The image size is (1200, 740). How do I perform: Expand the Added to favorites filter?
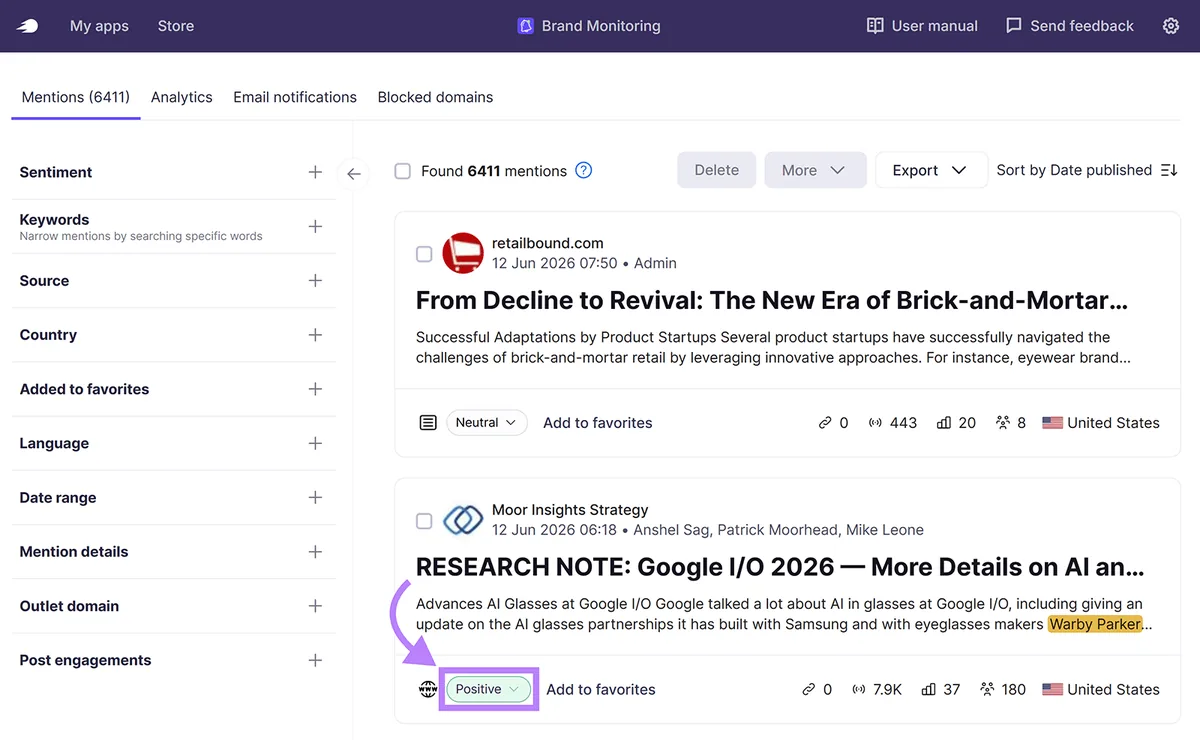[315, 389]
